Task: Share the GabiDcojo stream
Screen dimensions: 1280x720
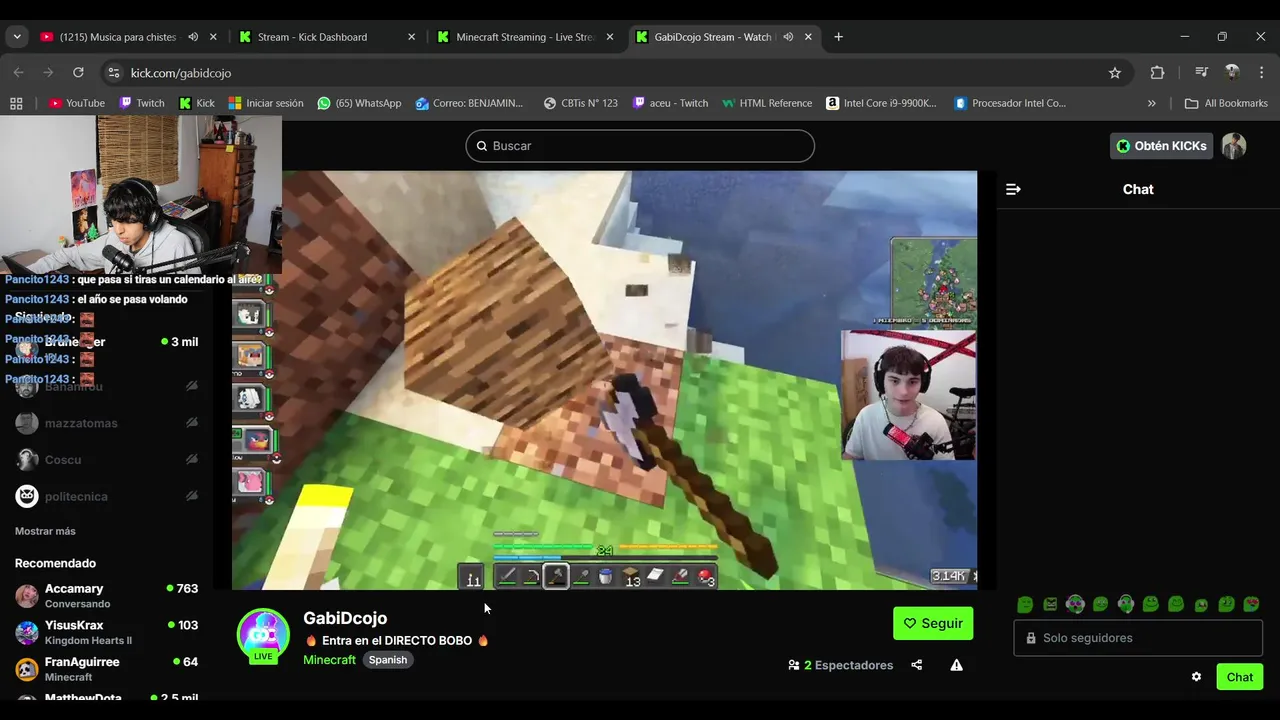Action: (917, 665)
